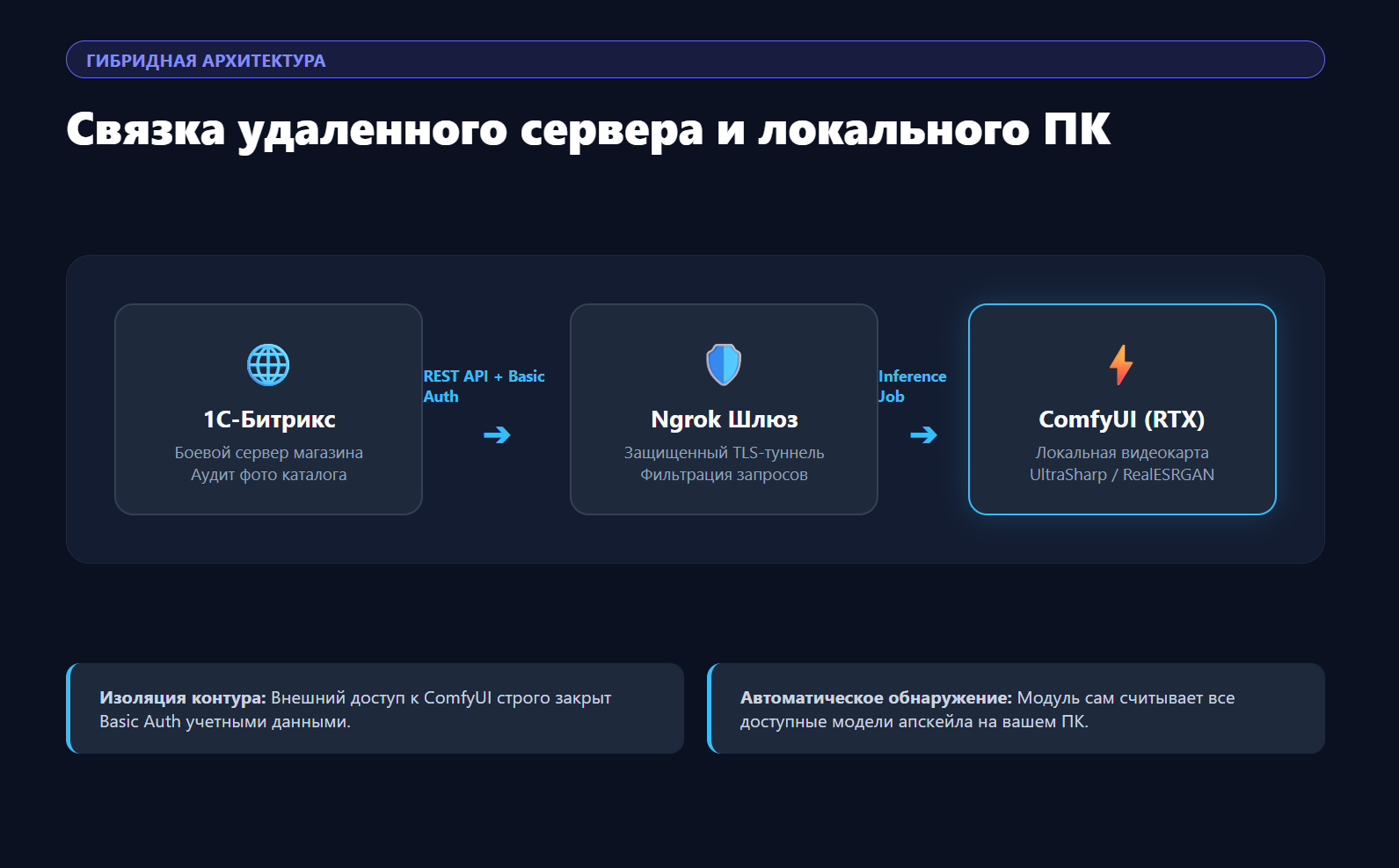Click the Автоматическое обнаружение note
This screenshot has height=868, width=1399.
coord(1016,709)
